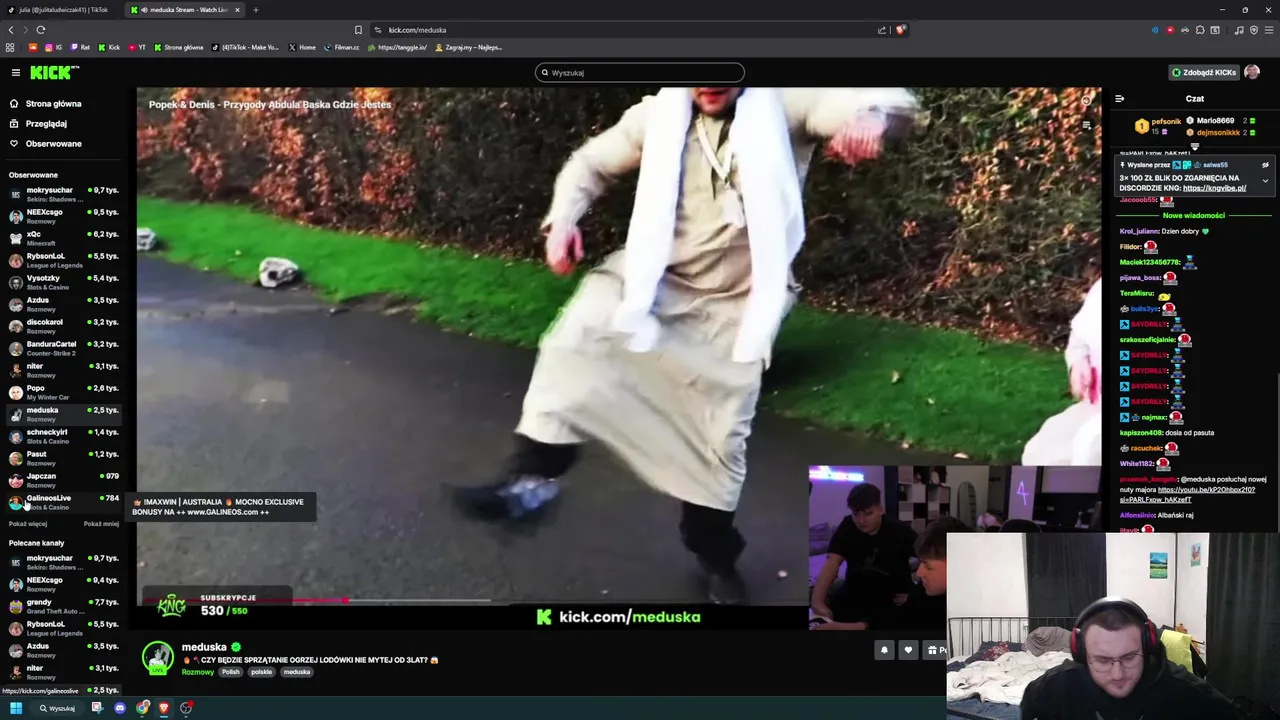Open Vysotzky channel in followed list
This screenshot has height=720, width=1280.
(x=64, y=282)
